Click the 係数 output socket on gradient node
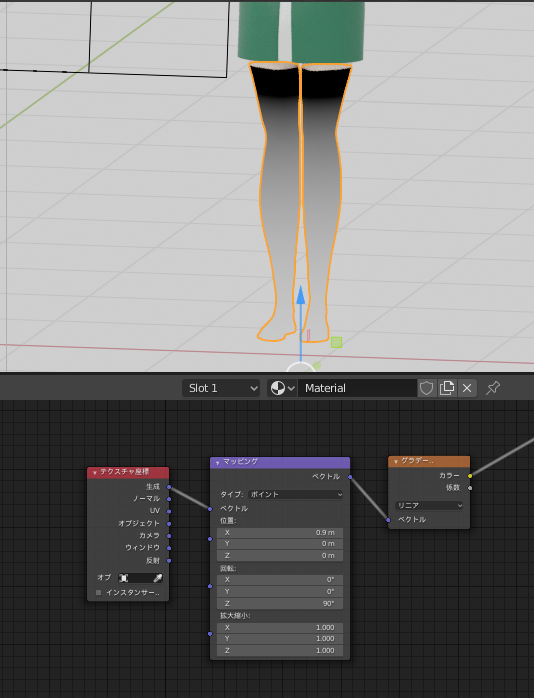This screenshot has width=534, height=698. 470,488
